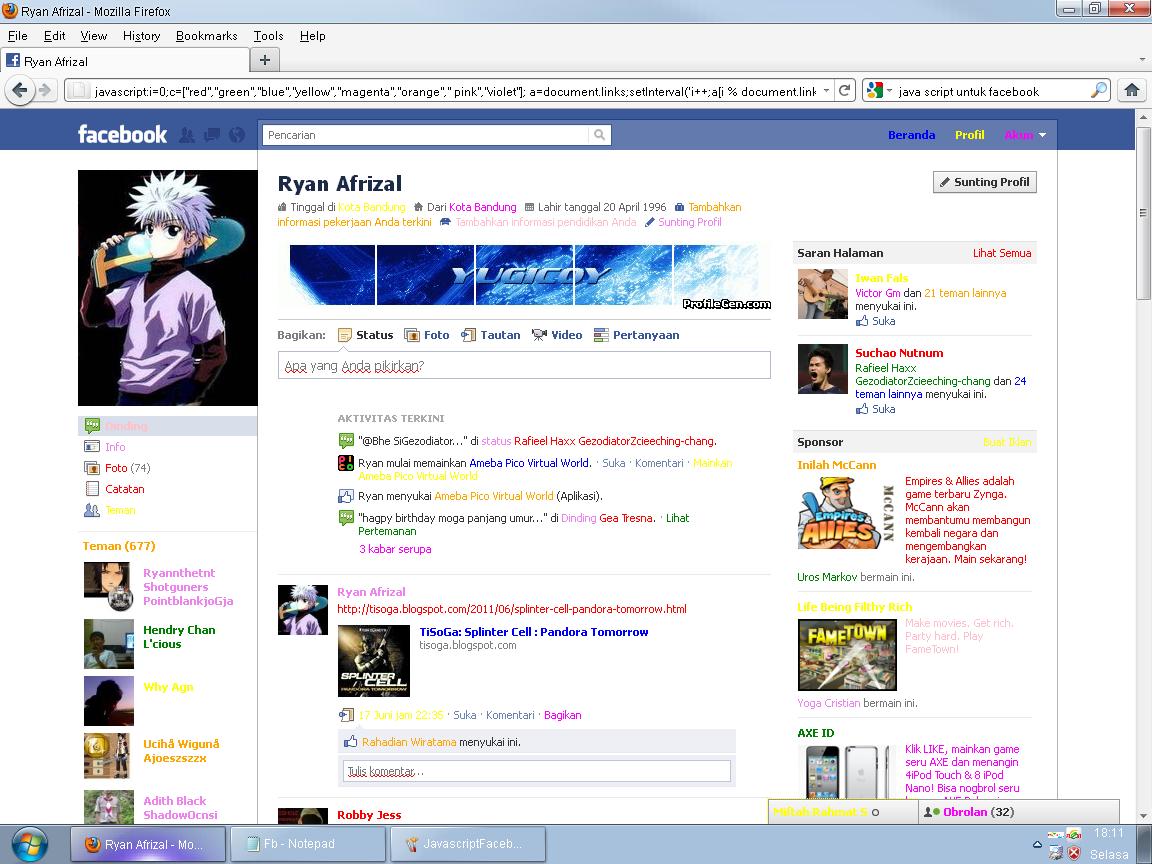
Task: Click the Firefox back arrow button
Action: click(x=20, y=90)
